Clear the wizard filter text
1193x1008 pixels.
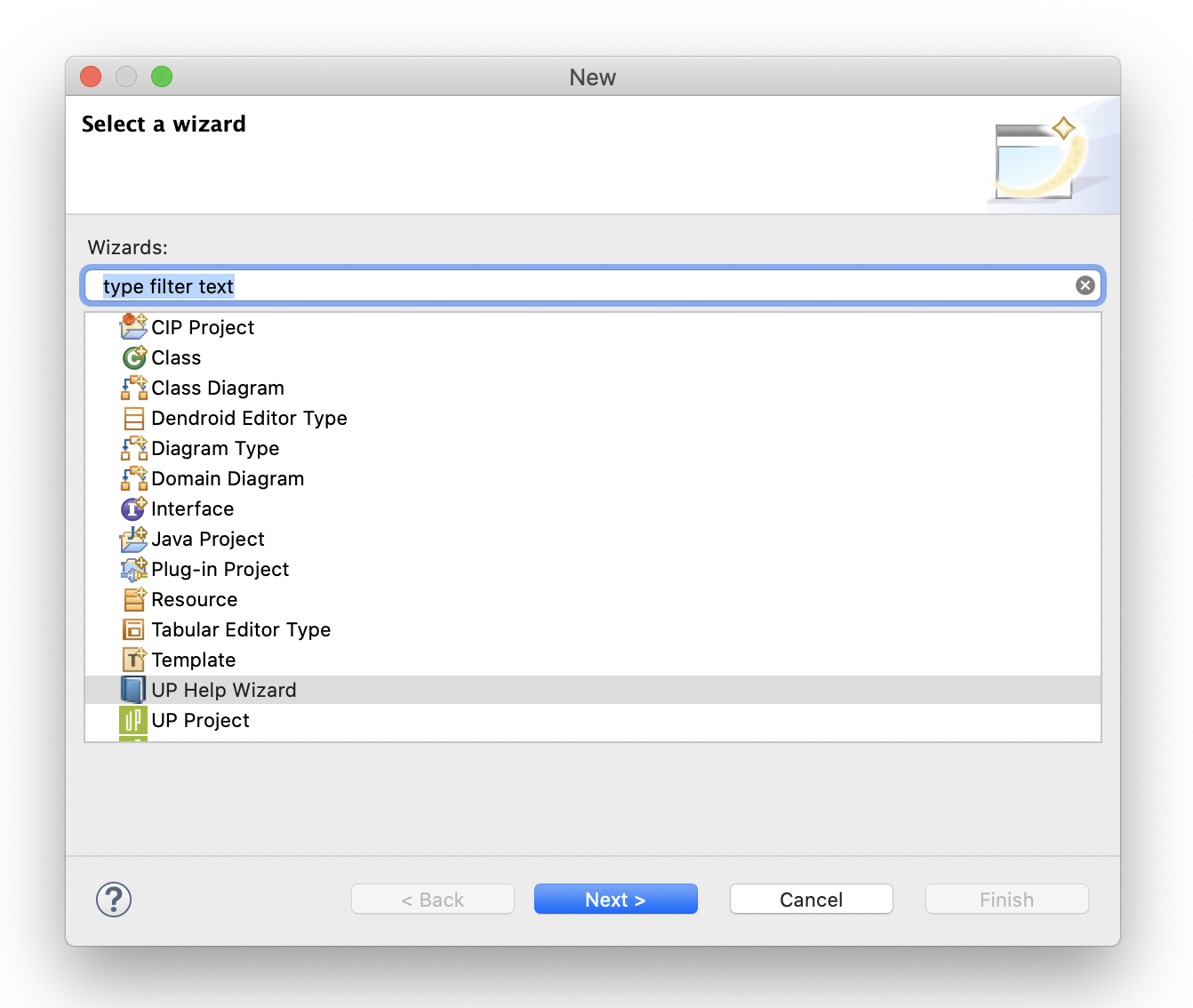pyautogui.click(x=1085, y=285)
